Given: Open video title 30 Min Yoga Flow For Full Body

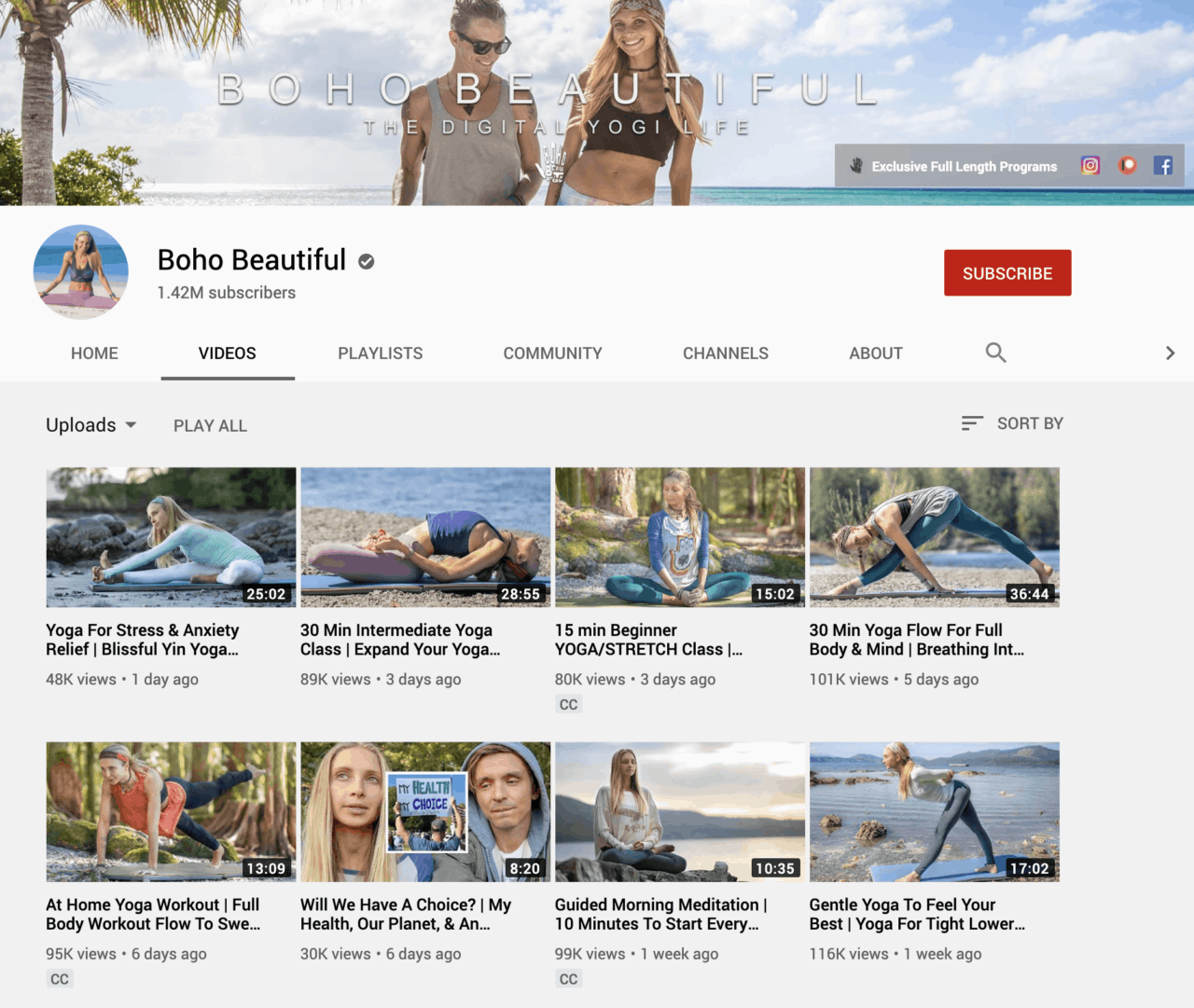Looking at the screenshot, I should pyautogui.click(x=917, y=640).
